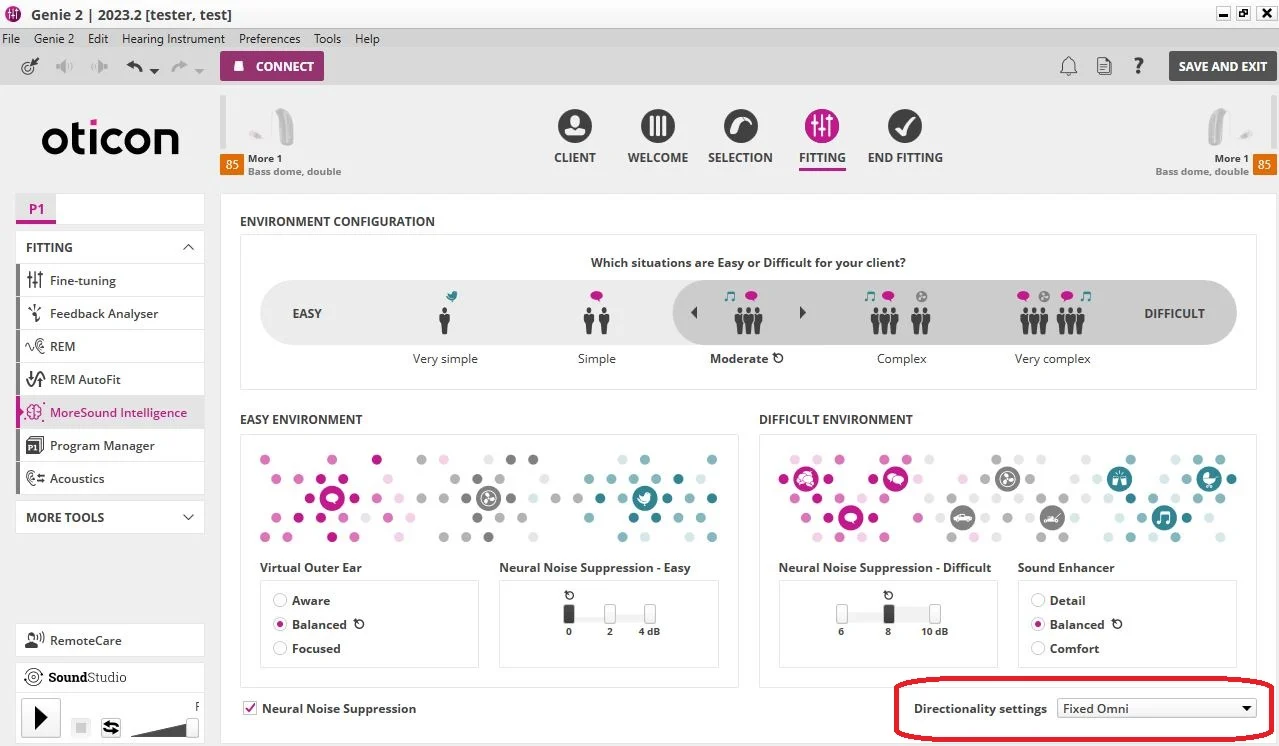Collapse the FITTING section

188,247
